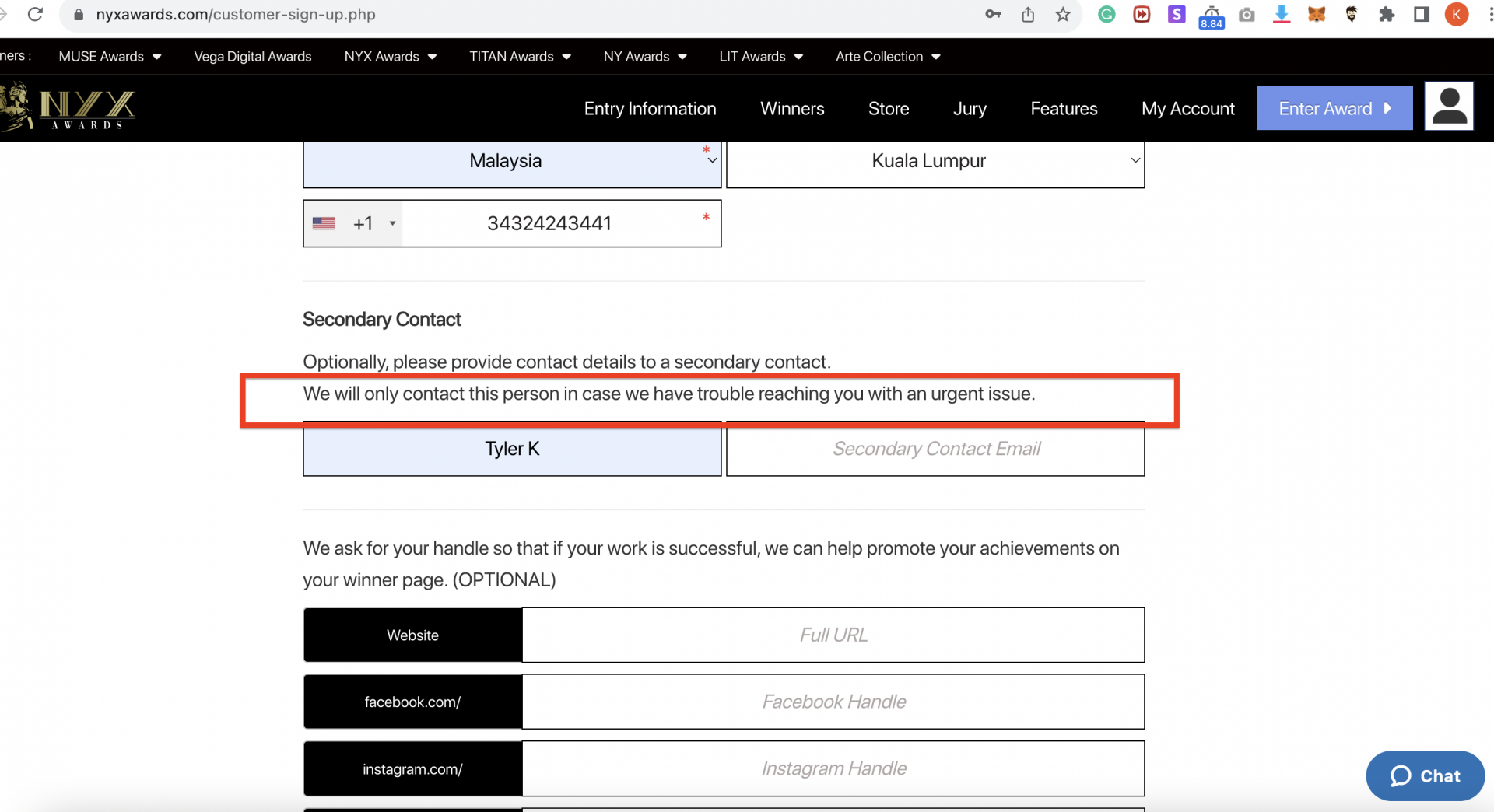Click the facebook.com/ label
Viewport: 1494px width, 812px height.
coord(412,702)
